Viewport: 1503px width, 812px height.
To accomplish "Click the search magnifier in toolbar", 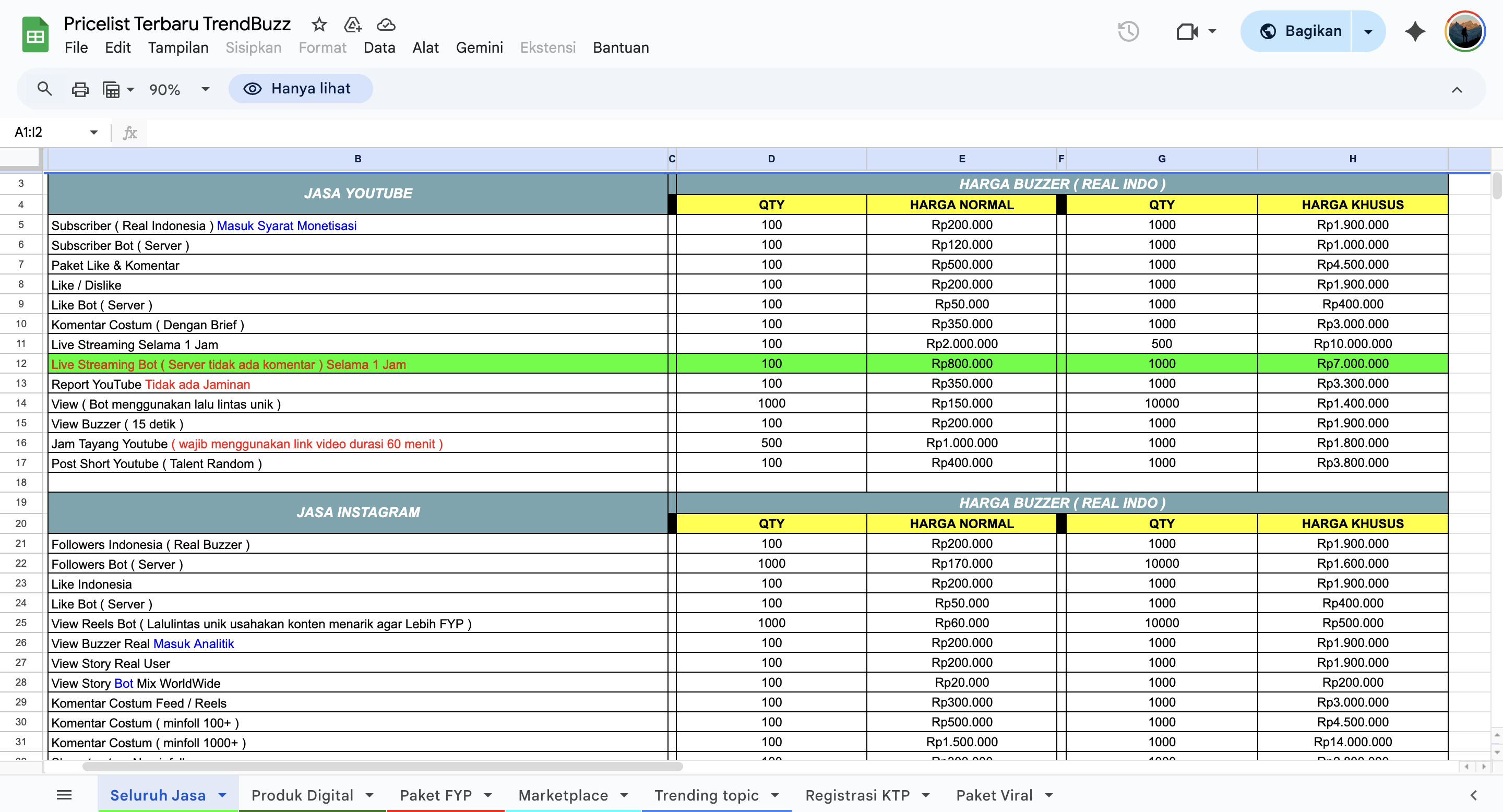I will [44, 89].
